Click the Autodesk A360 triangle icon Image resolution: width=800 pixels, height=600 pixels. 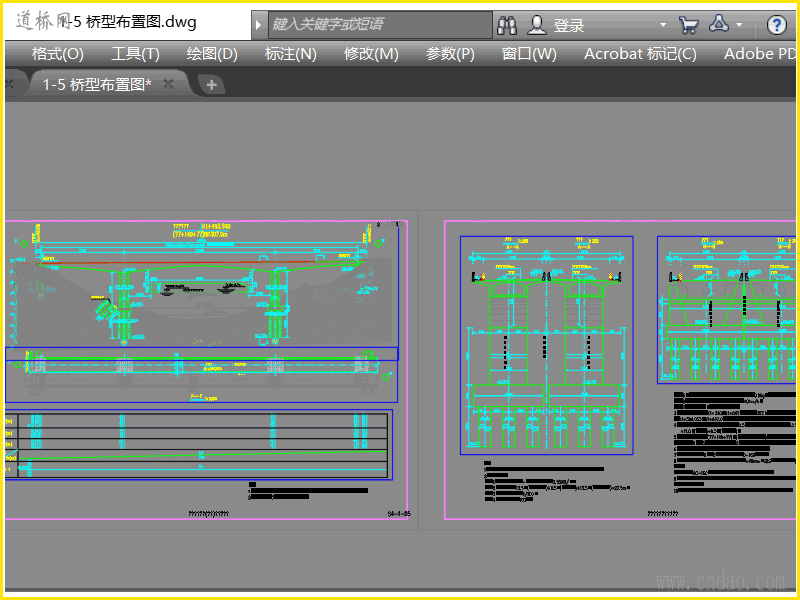(x=719, y=23)
